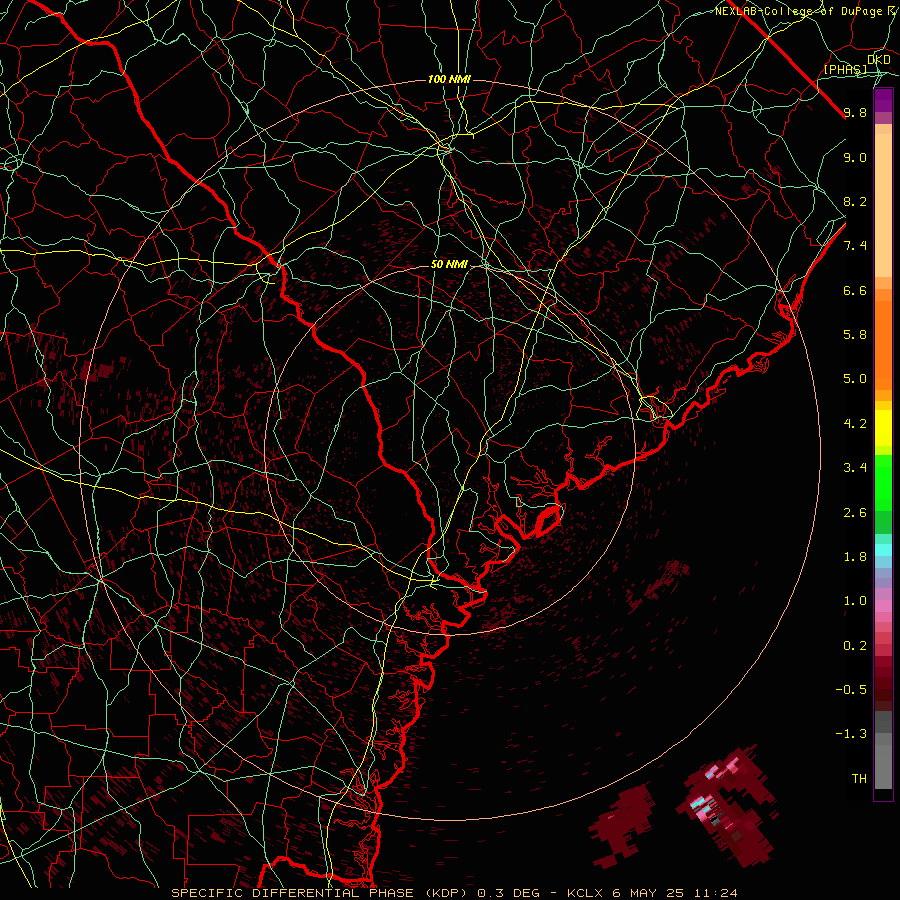
Task: Select the purple swatch atop the color bar
Action: (883, 100)
